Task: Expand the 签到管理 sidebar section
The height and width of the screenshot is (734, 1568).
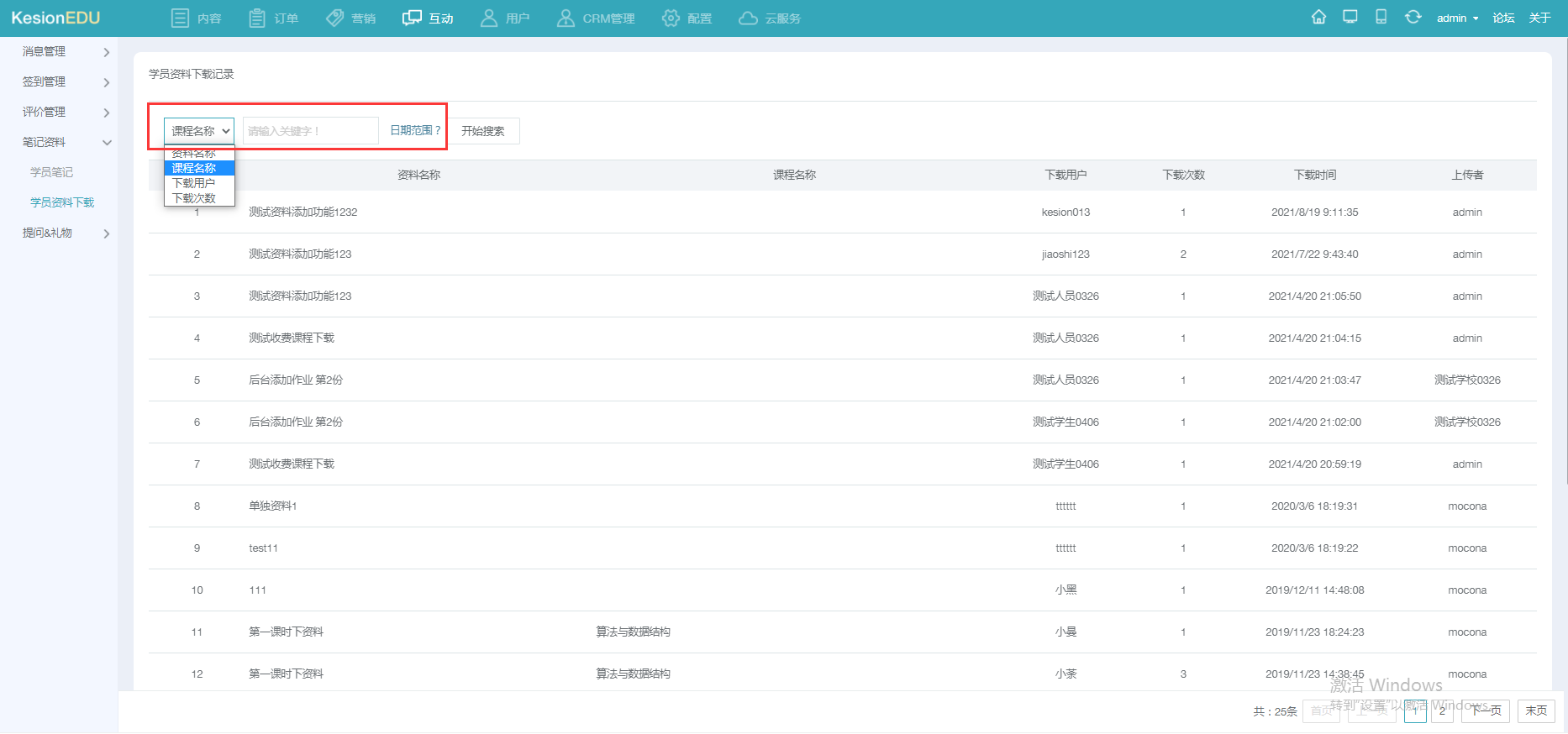Action: [66, 82]
